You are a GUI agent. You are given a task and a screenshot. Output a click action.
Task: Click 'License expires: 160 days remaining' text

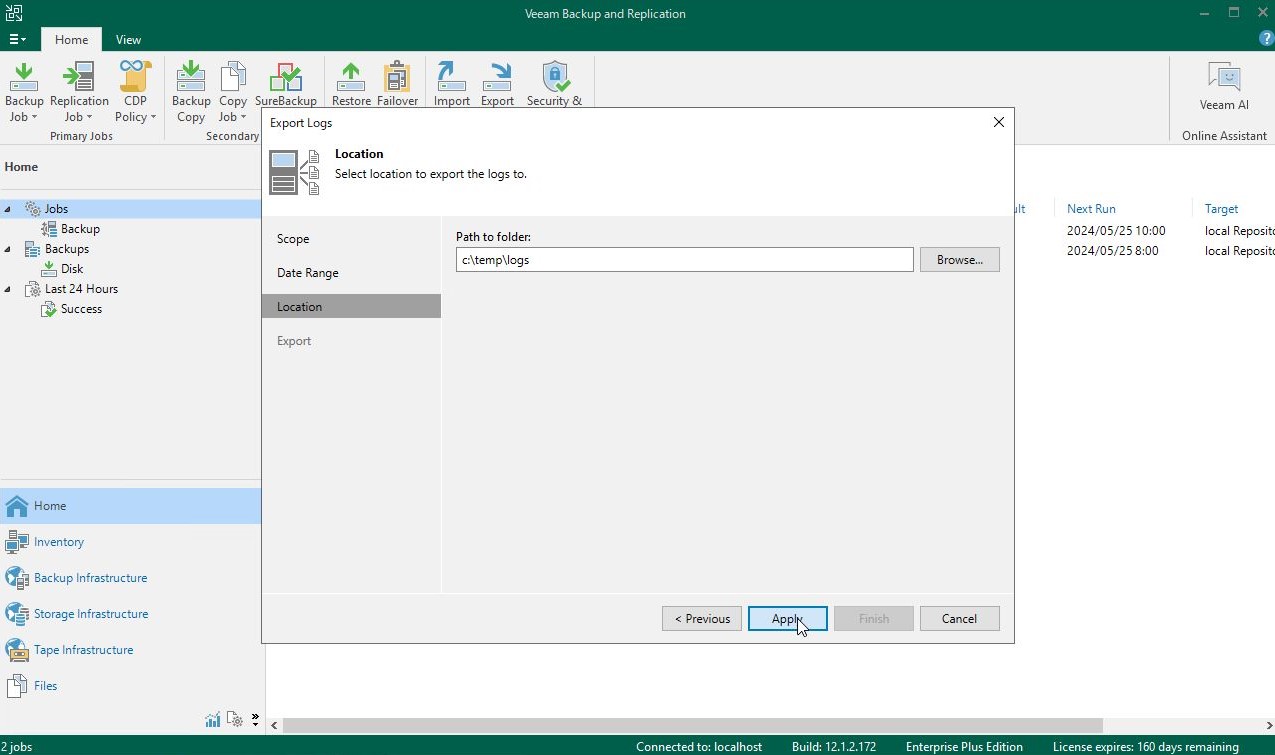(x=1146, y=747)
